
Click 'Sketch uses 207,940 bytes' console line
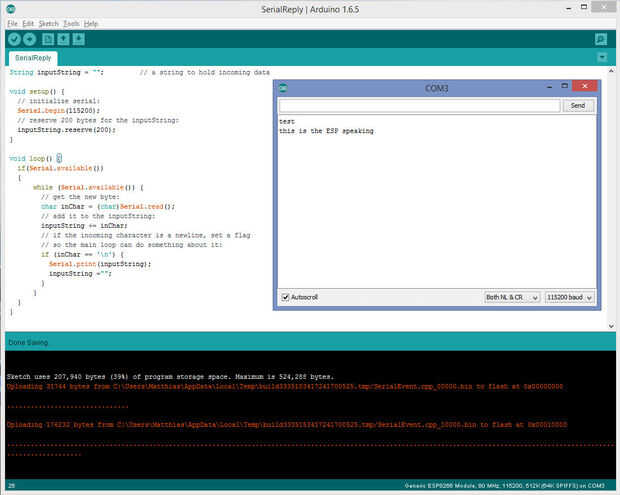tap(170, 377)
